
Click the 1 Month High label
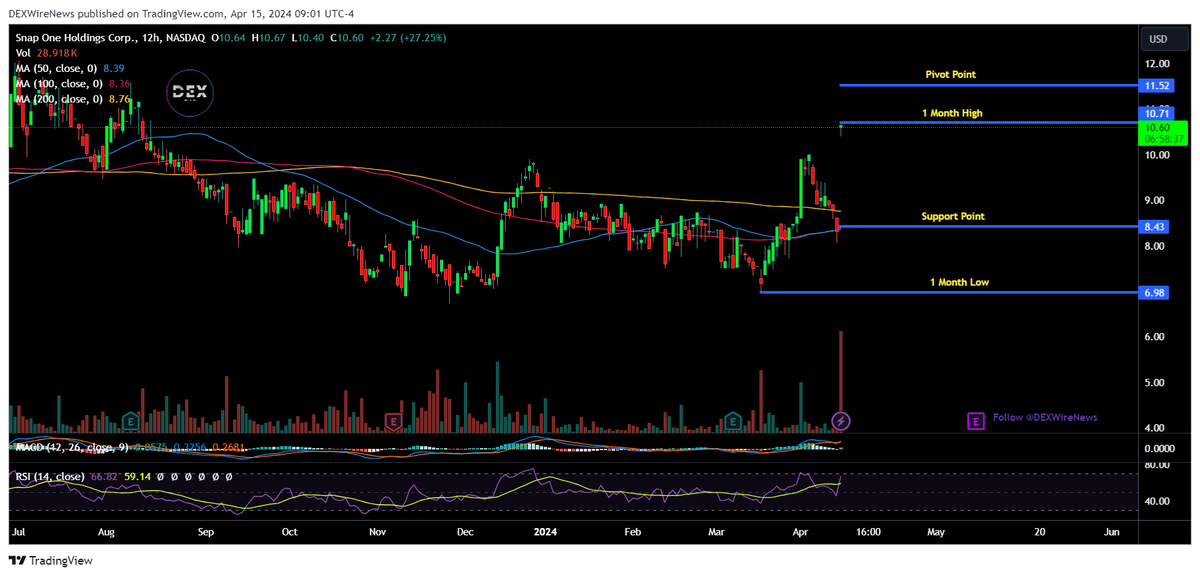[952, 113]
